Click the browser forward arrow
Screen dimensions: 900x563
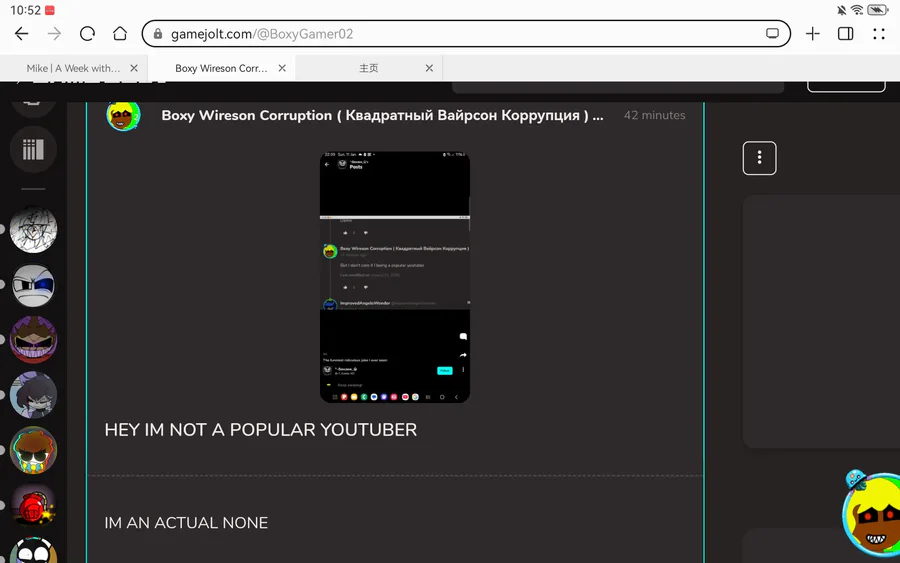55,34
